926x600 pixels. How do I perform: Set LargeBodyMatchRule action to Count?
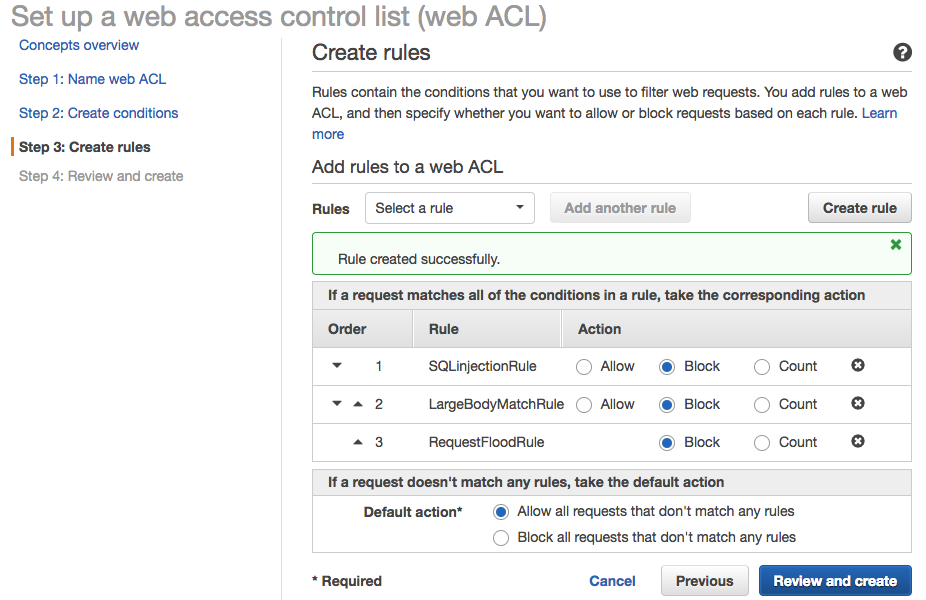pyautogui.click(x=762, y=405)
